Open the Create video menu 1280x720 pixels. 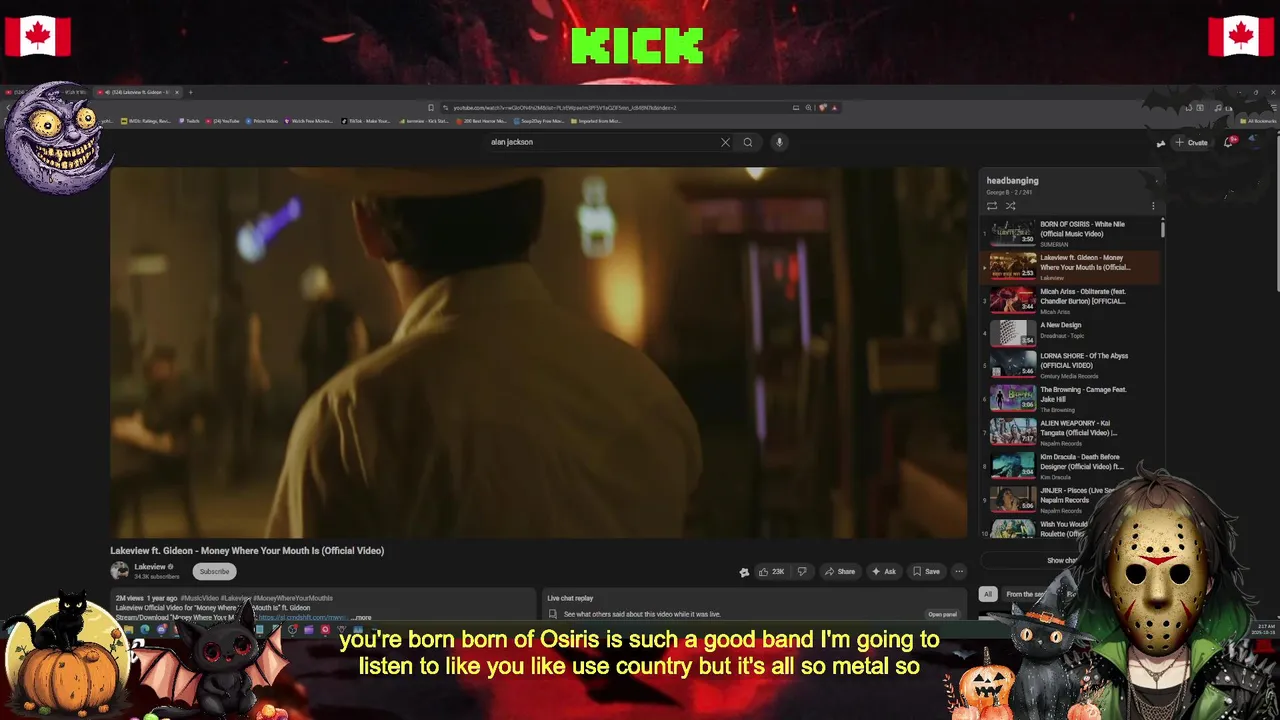coord(1191,142)
